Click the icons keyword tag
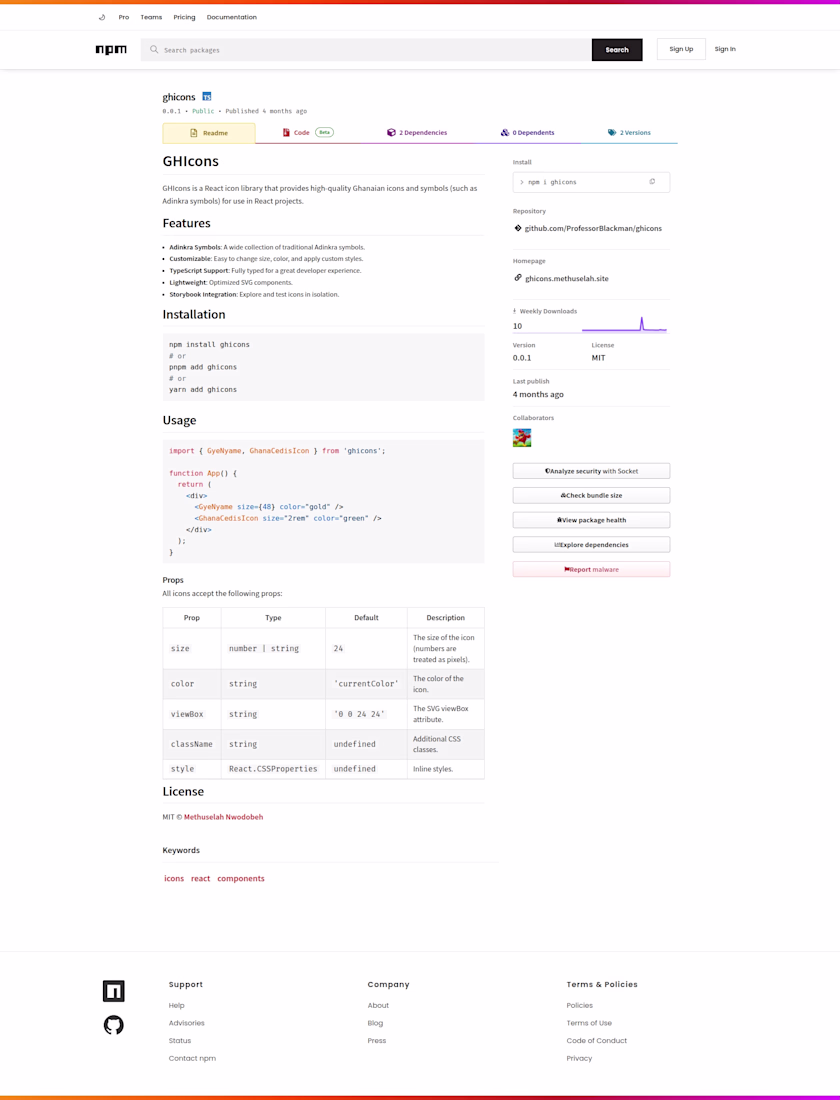Image resolution: width=840 pixels, height=1100 pixels. pos(174,878)
